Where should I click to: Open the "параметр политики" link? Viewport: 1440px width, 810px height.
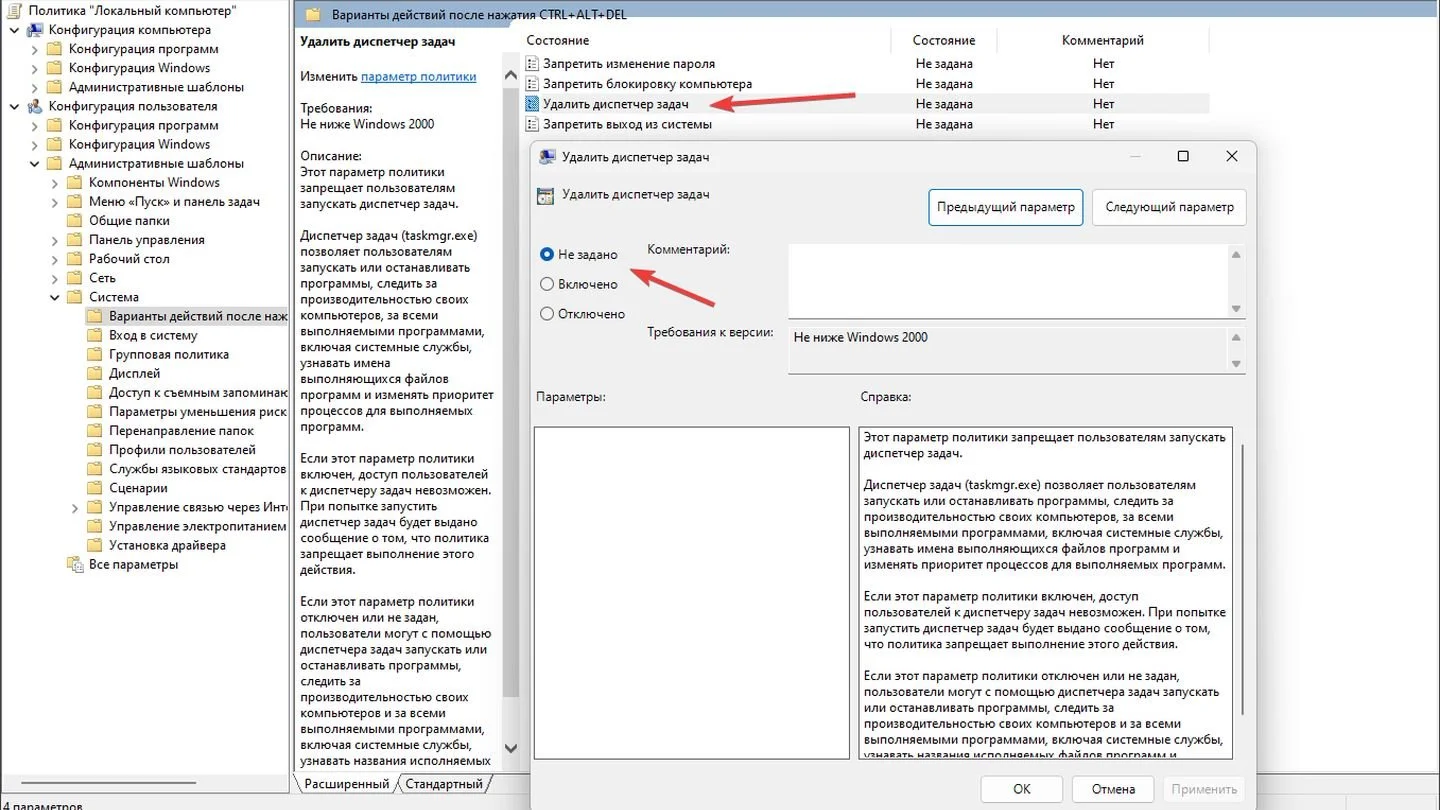pos(418,76)
